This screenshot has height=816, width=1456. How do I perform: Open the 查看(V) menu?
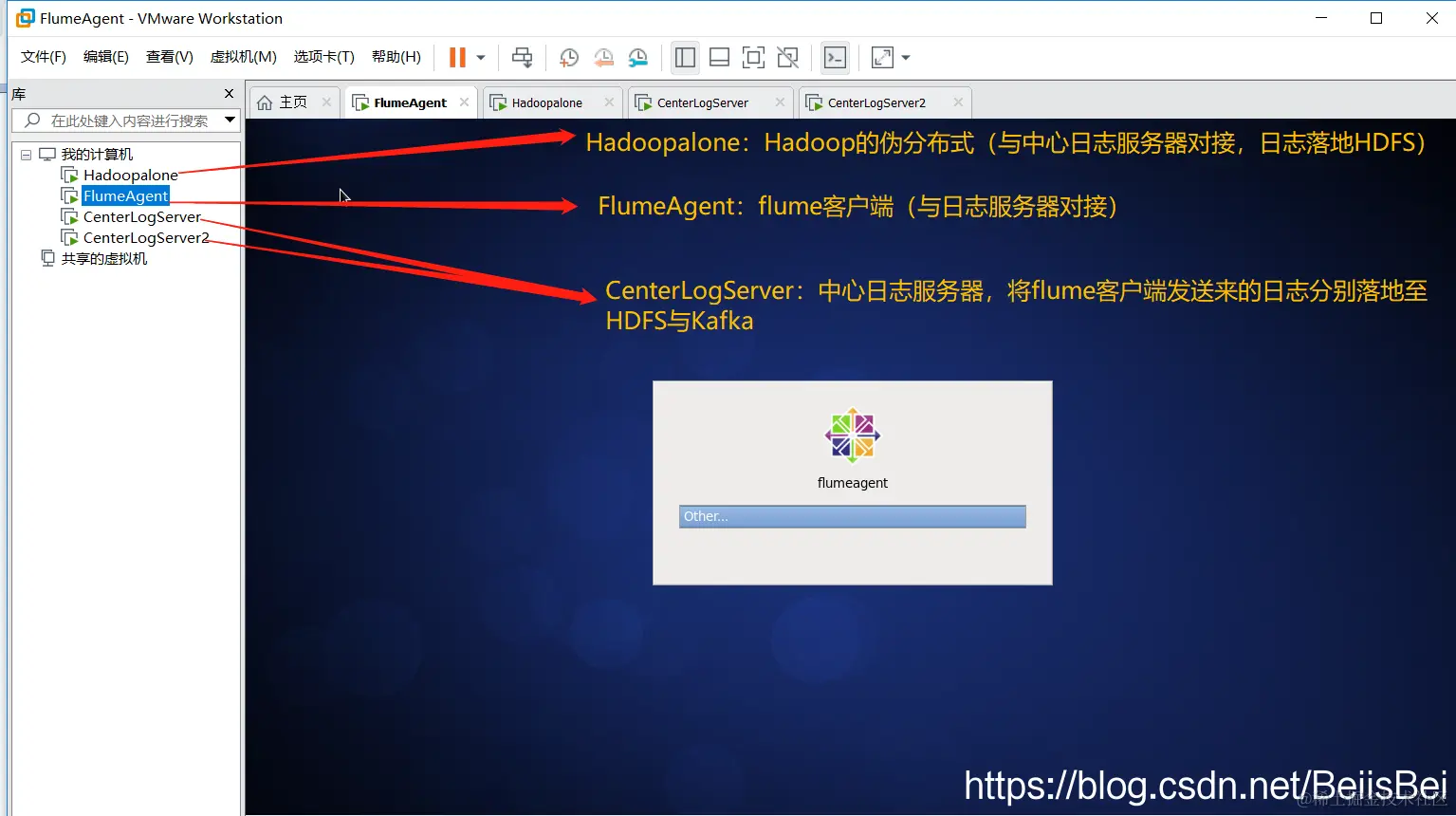point(170,57)
